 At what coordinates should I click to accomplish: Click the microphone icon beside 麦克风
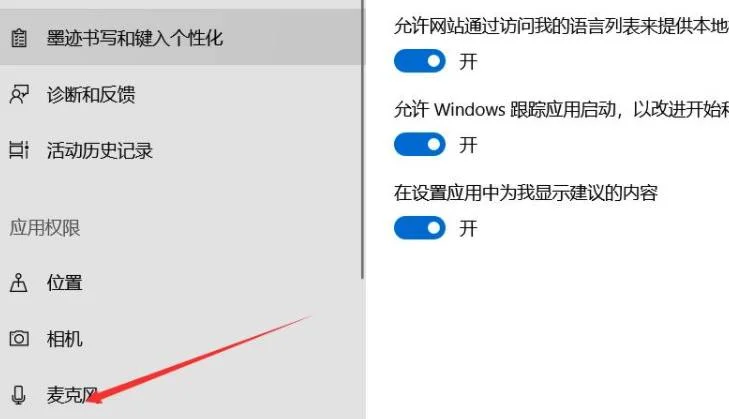click(19, 395)
